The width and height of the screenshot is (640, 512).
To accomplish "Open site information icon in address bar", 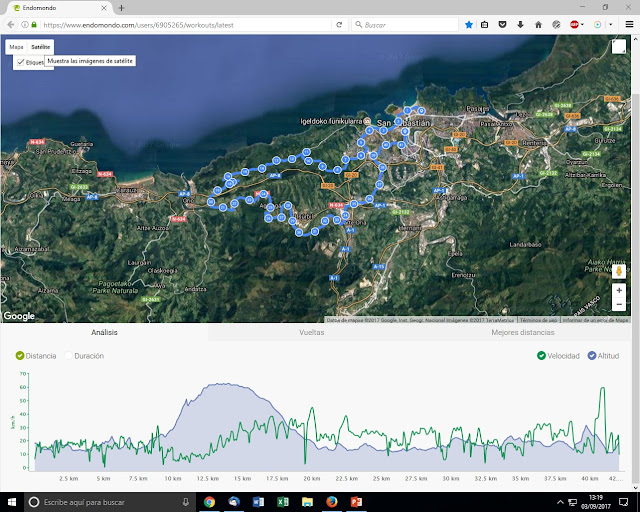I will (25, 25).
